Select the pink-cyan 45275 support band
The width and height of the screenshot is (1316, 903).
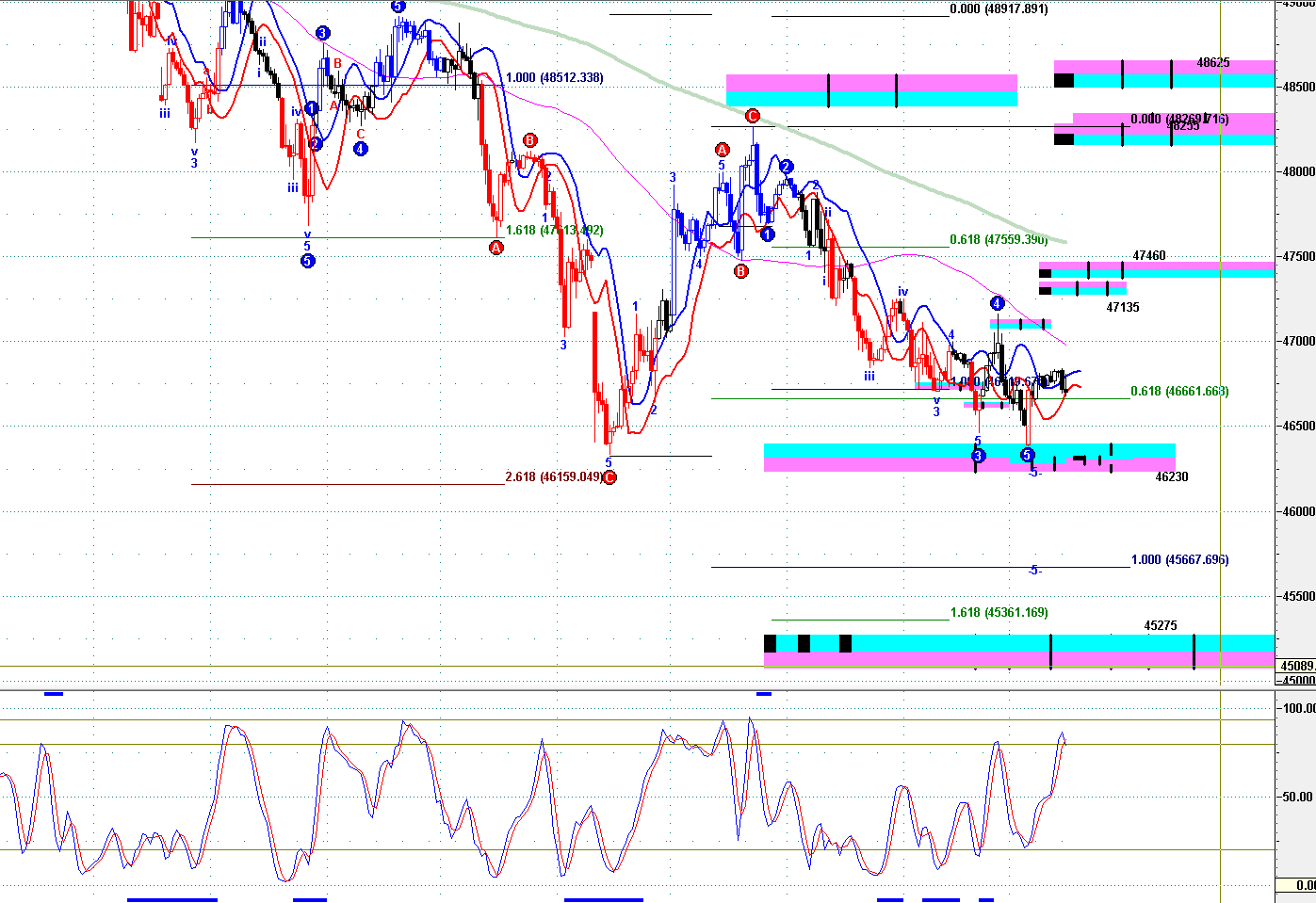click(1019, 652)
